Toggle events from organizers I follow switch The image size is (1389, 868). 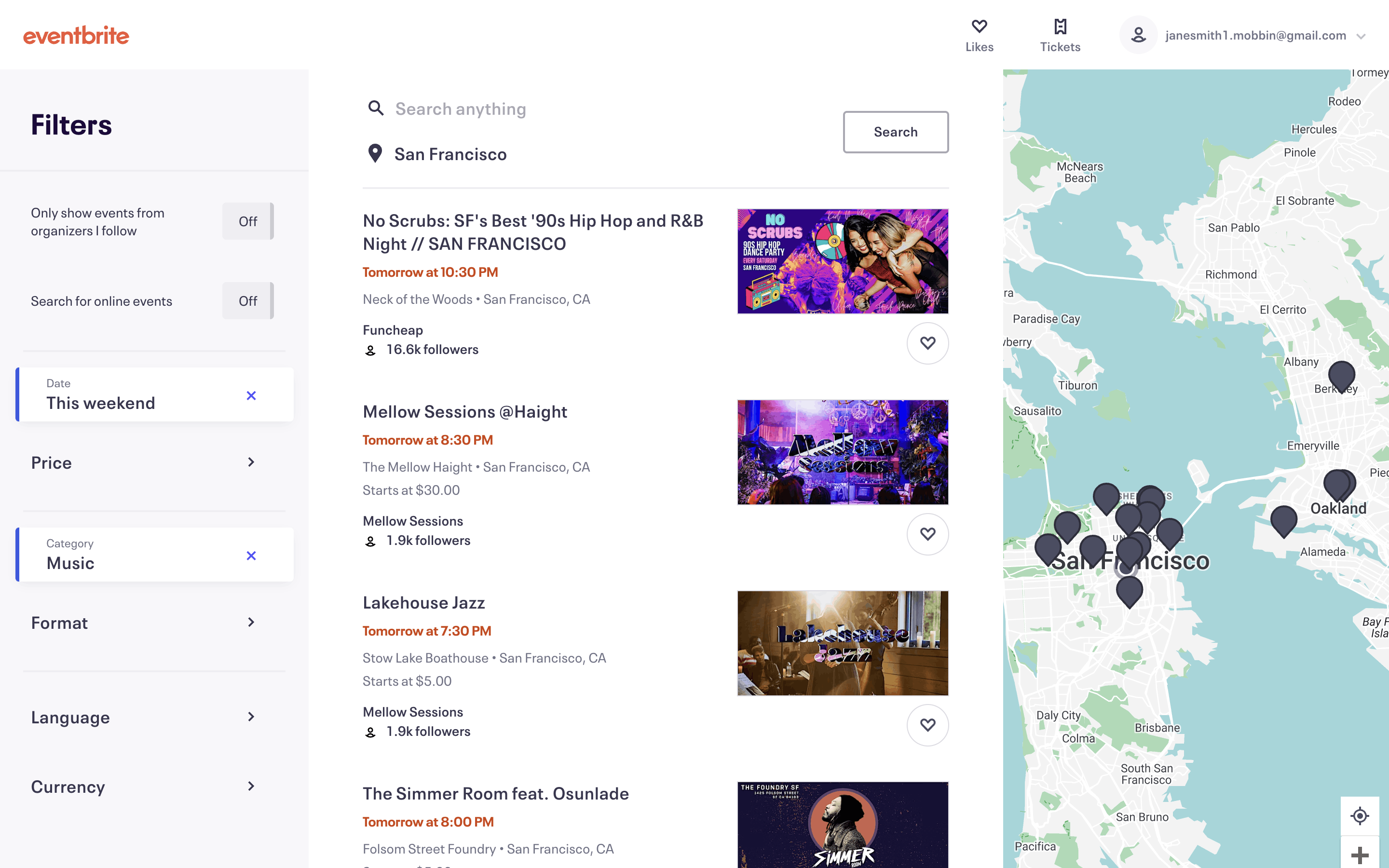[248, 222]
